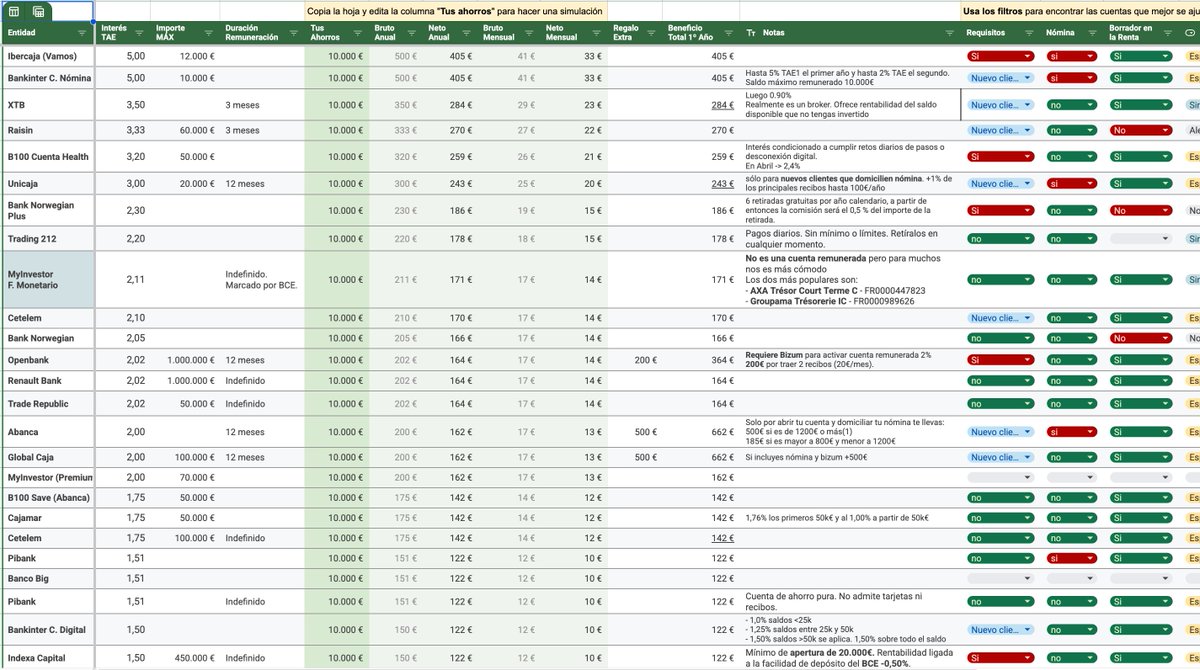Open the Borrador en la Renta filter
The height and width of the screenshot is (670, 1200).
click(1166, 33)
